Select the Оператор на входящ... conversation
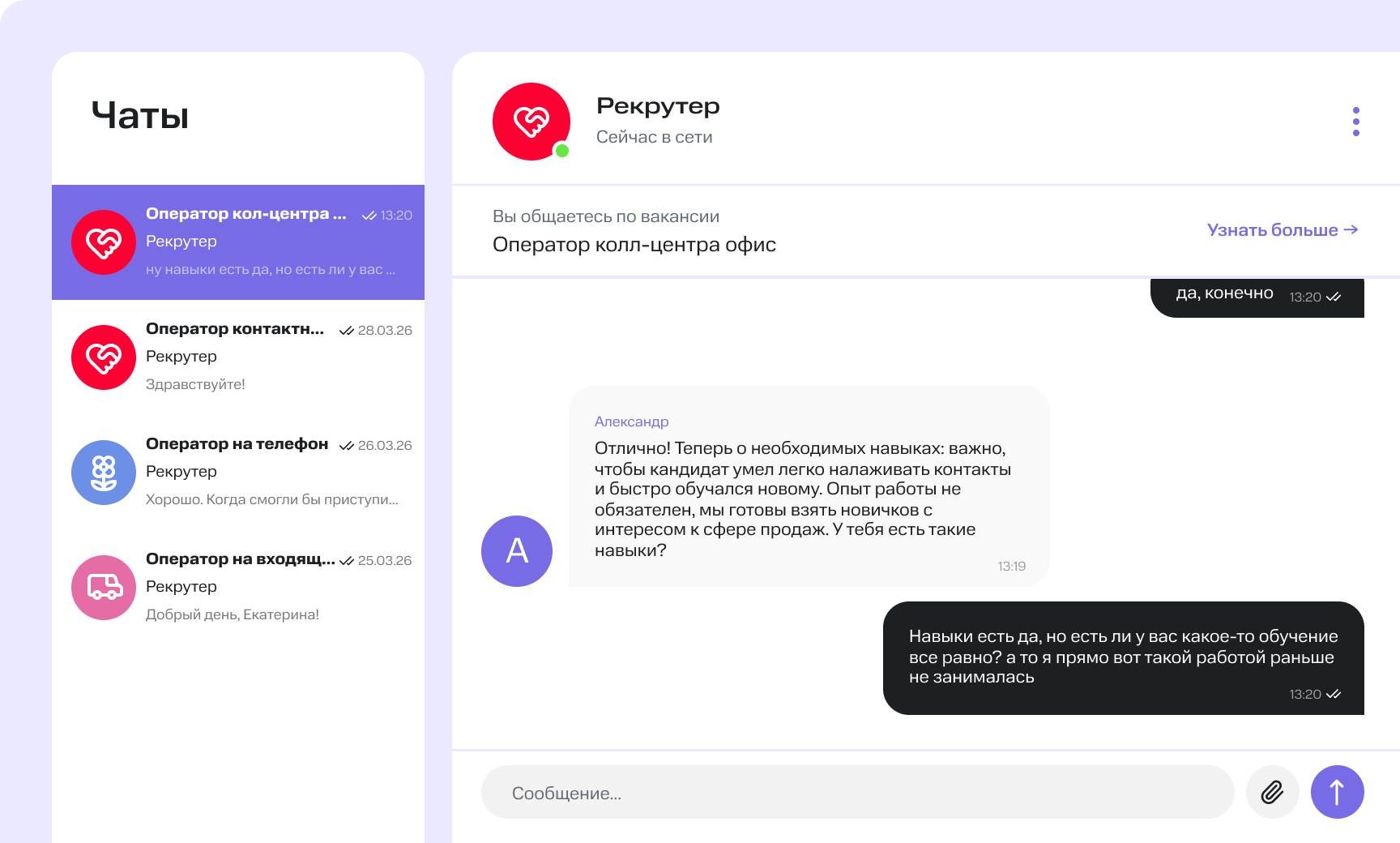 240,559
